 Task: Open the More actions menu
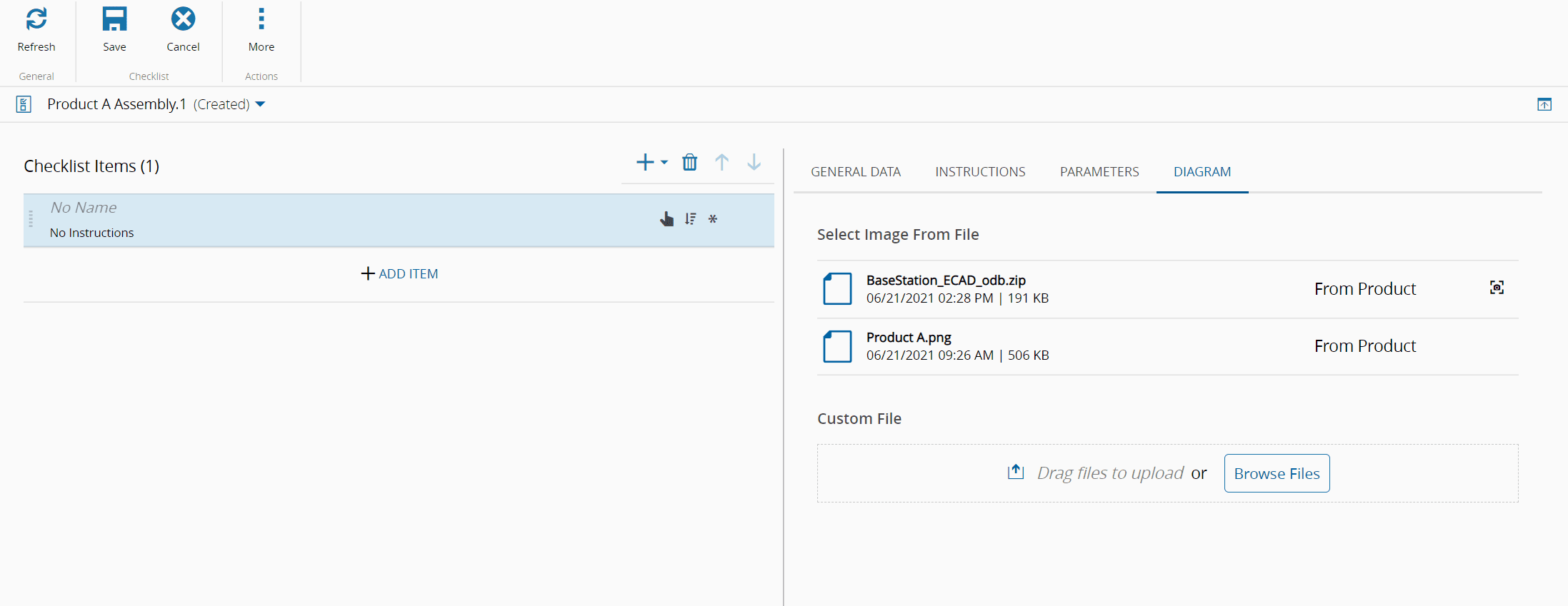[261, 19]
